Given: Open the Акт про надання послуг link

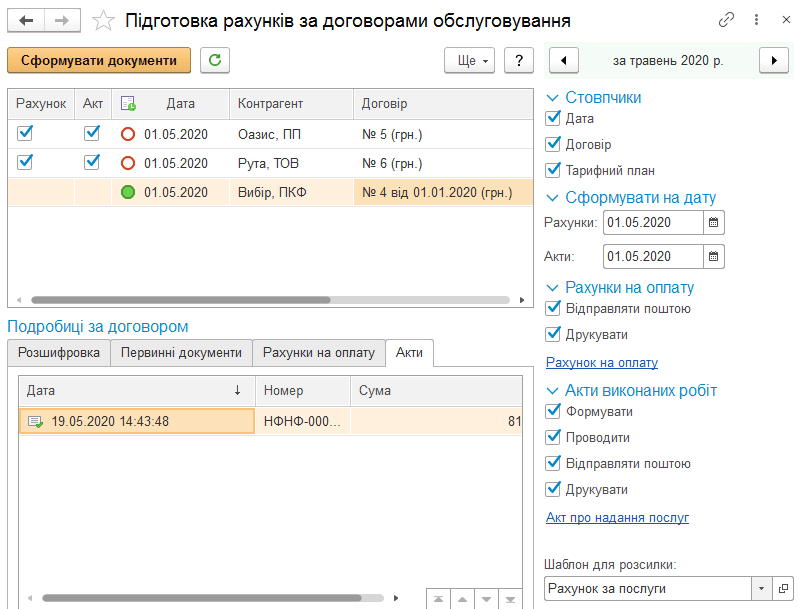Looking at the screenshot, I should click(617, 517).
